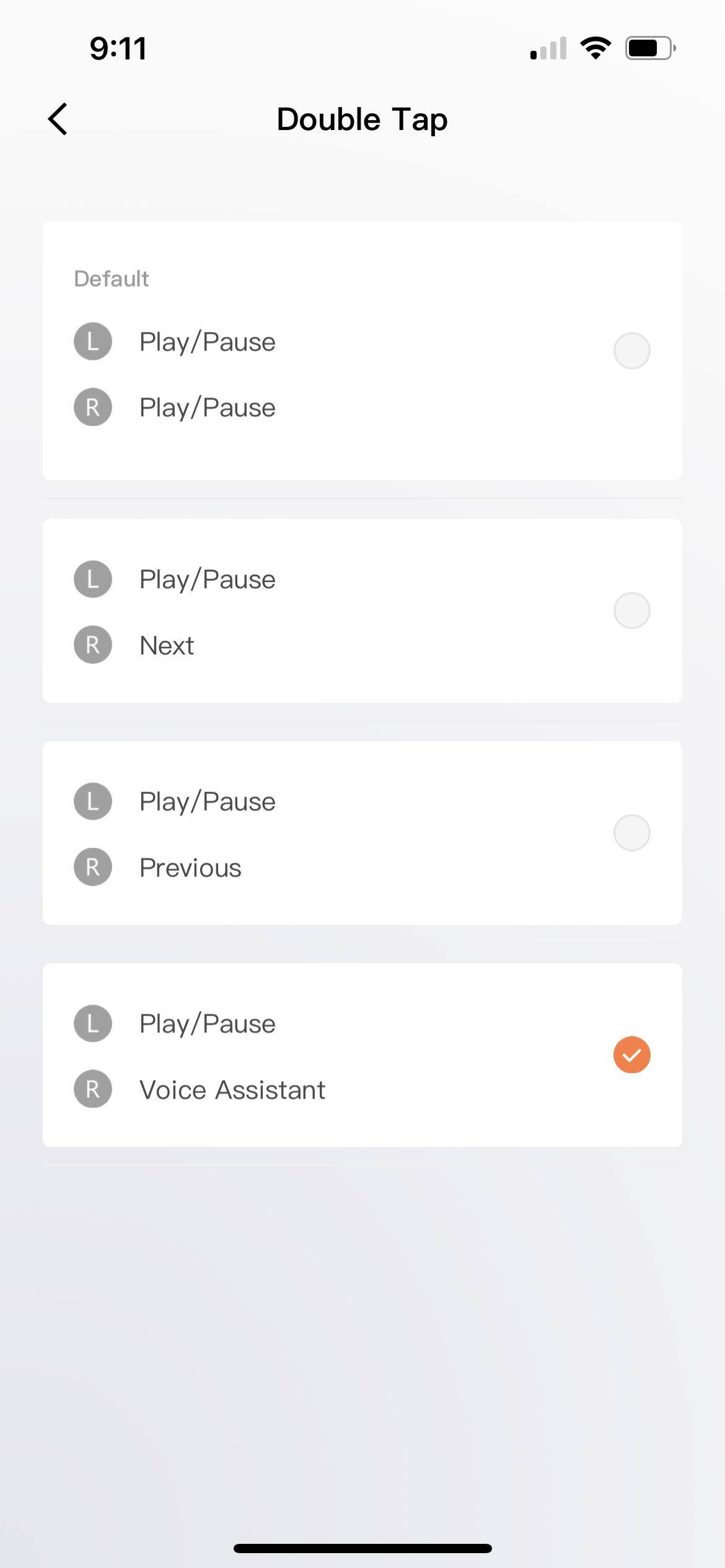Tap the L icon in Previous option card

point(93,801)
